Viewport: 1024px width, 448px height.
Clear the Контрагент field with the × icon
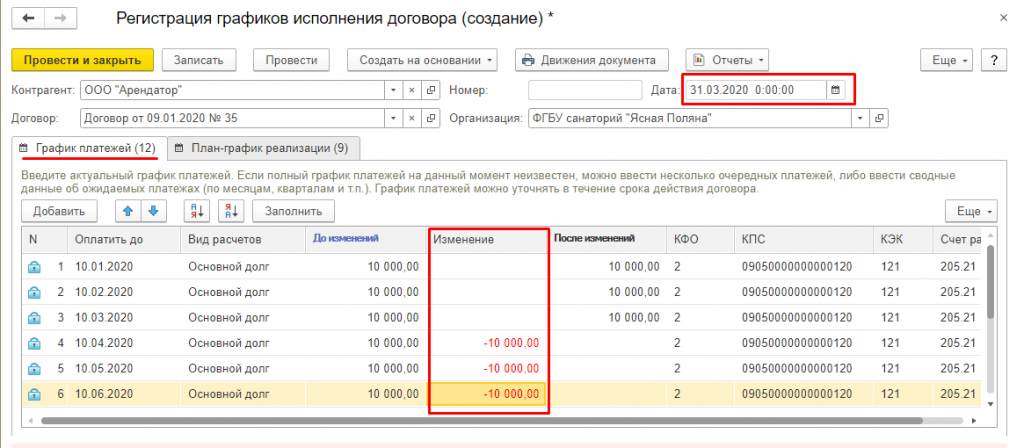click(x=411, y=90)
